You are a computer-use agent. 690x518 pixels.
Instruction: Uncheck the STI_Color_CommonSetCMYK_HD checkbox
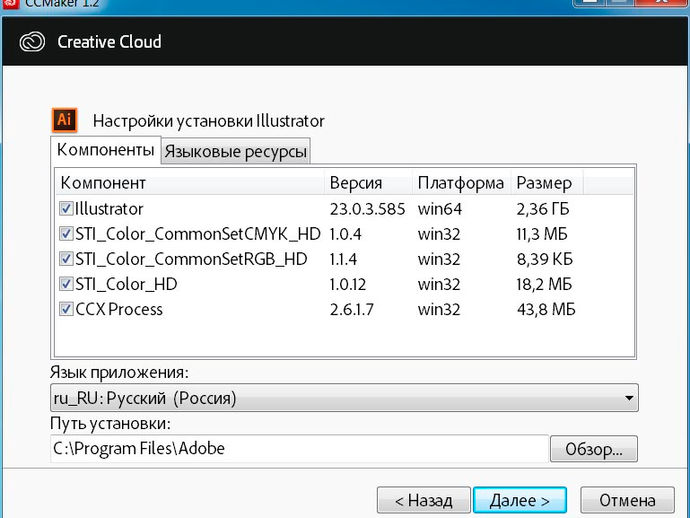tap(66, 234)
